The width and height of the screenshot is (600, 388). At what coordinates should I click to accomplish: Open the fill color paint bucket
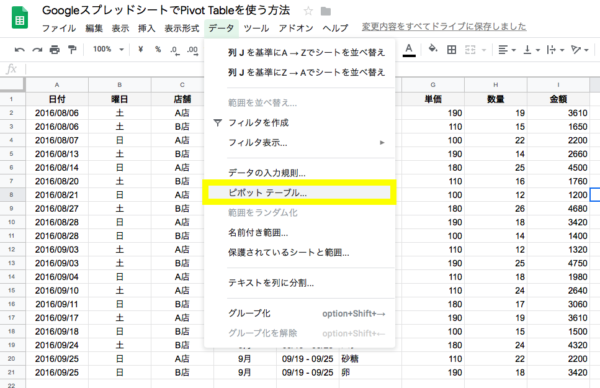tap(433, 49)
